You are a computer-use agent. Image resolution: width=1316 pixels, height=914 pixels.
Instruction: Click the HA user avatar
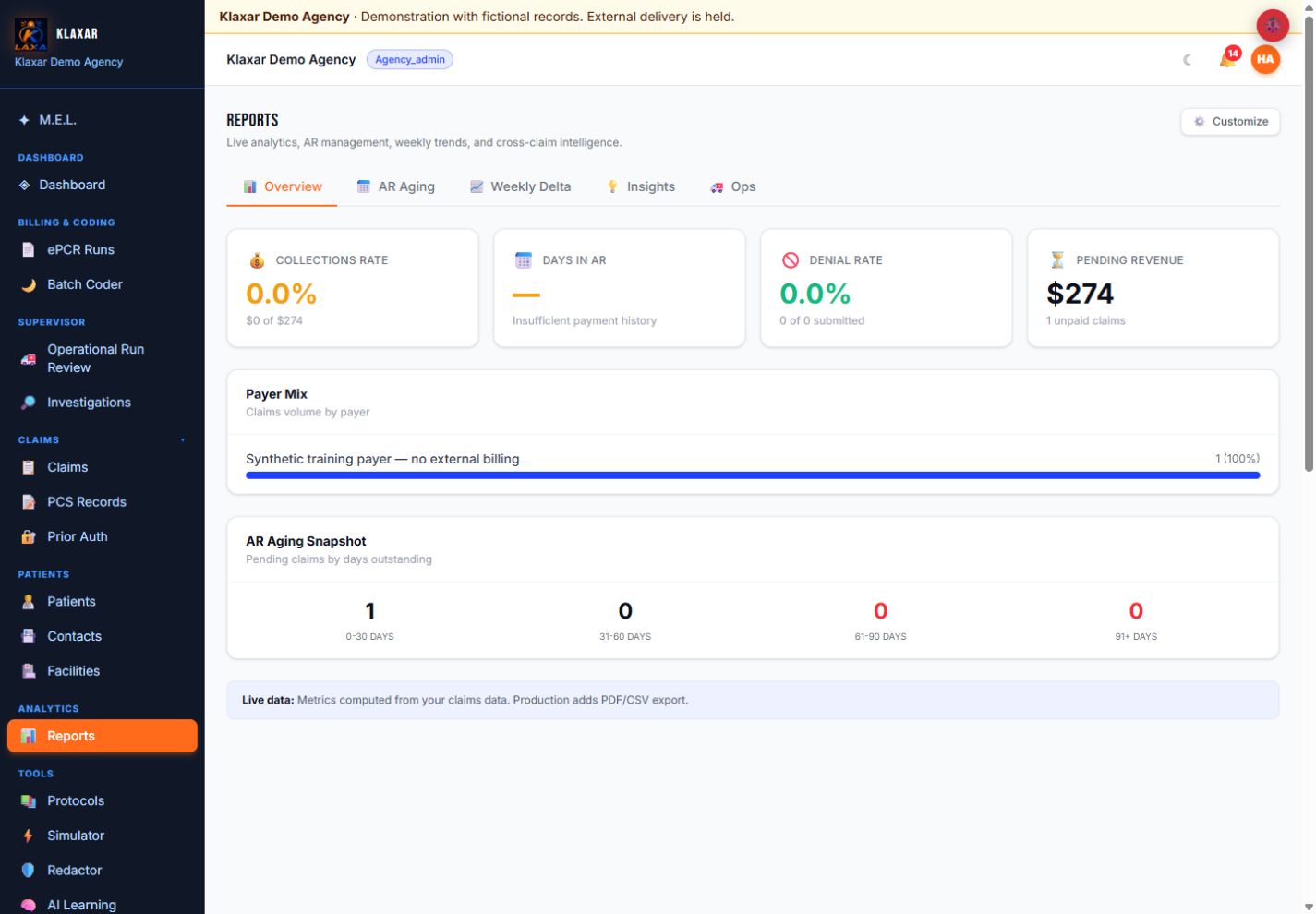click(x=1265, y=59)
